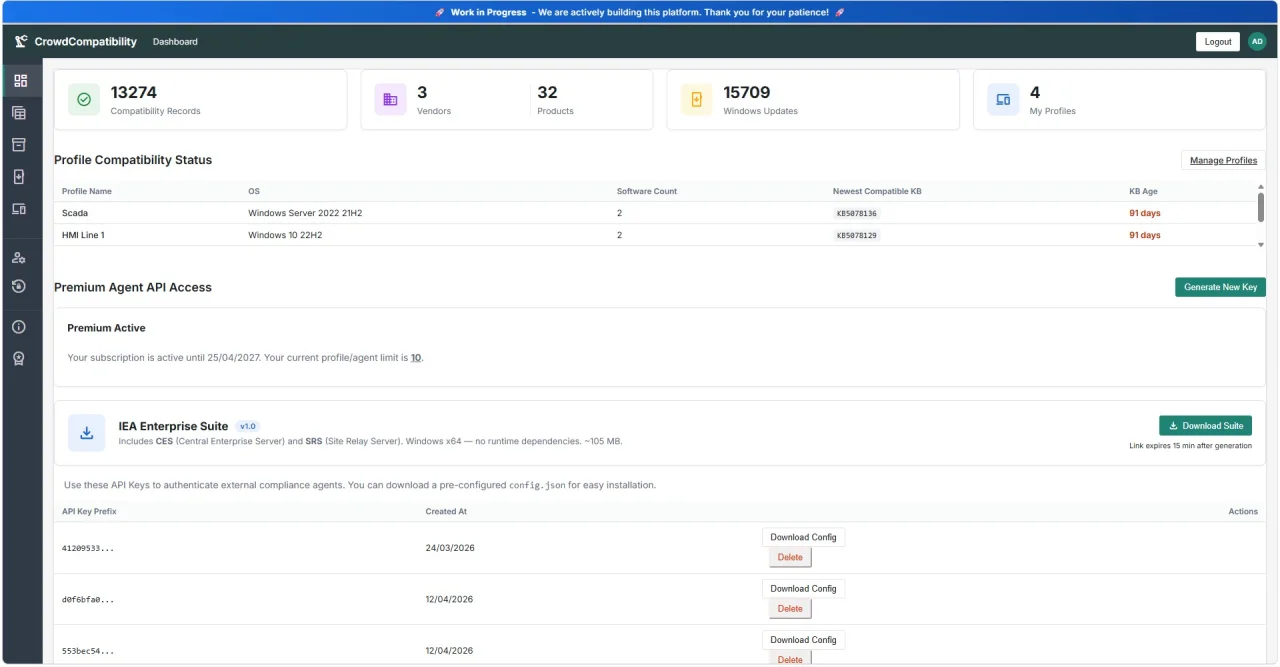Click the Manage Profiles button

coord(1223,160)
